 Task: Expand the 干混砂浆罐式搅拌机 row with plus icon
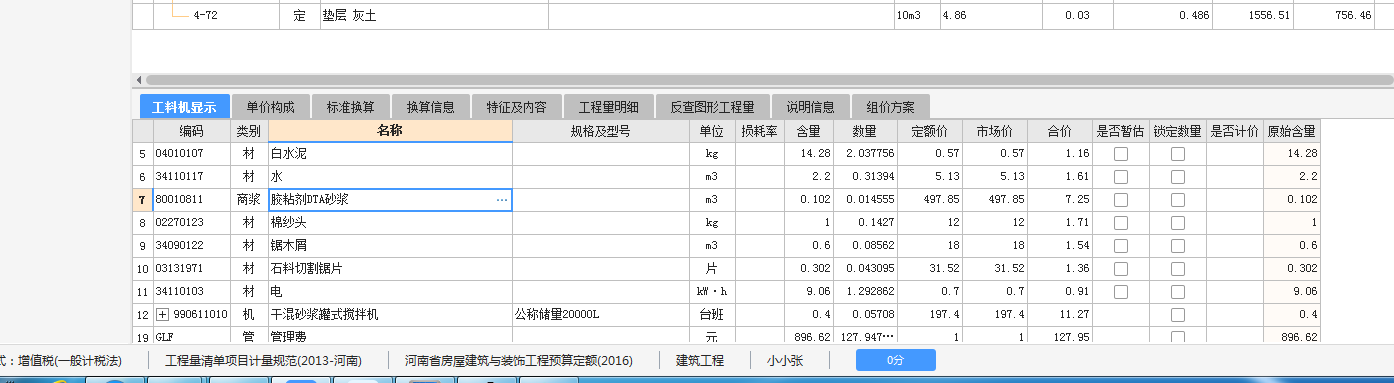pos(162,315)
